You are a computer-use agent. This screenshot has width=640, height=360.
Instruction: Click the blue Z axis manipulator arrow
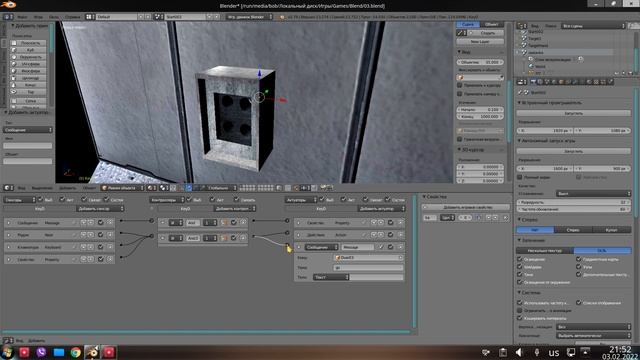click(259, 73)
